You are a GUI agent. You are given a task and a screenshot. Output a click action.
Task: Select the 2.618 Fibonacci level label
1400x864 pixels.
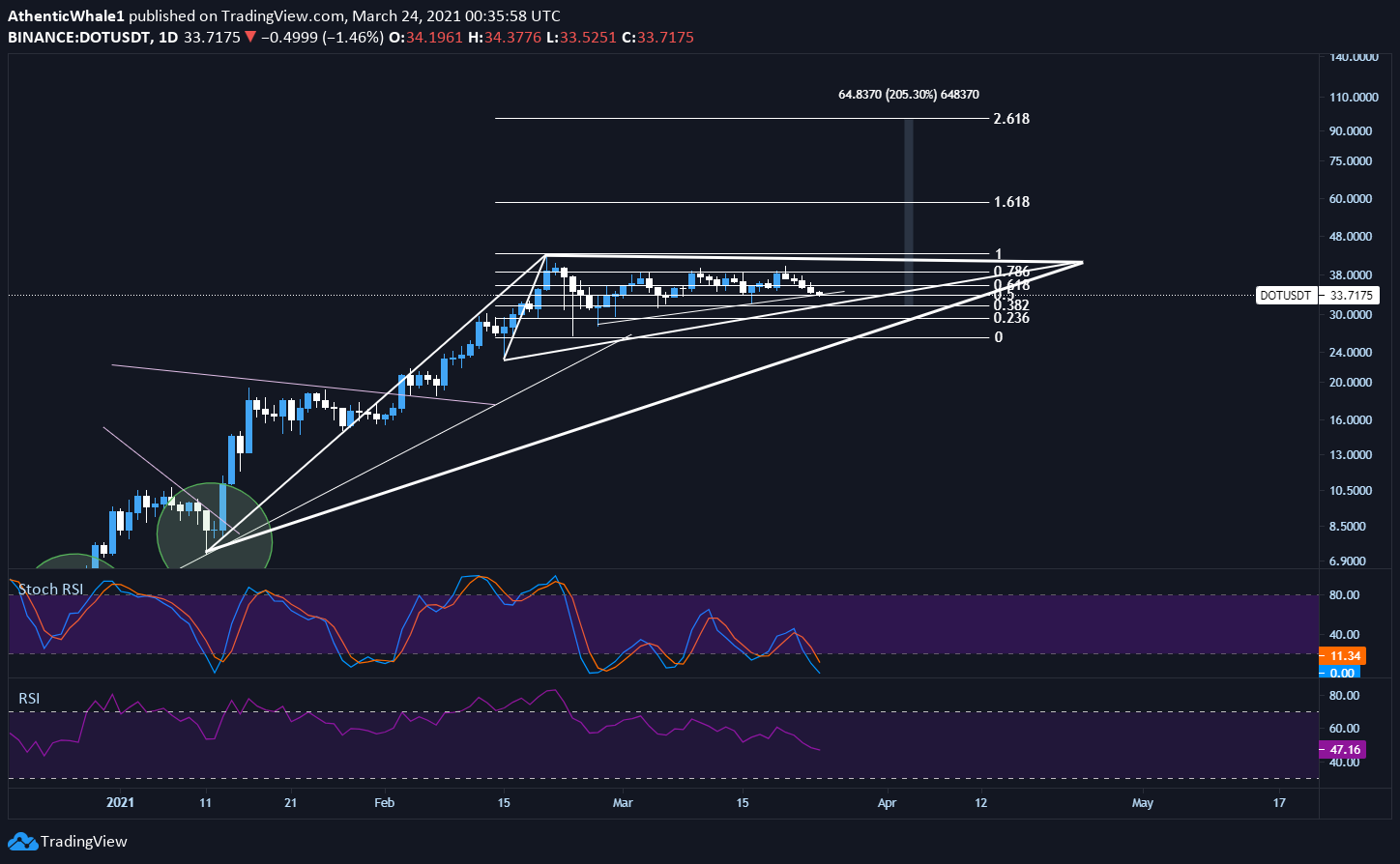click(1011, 119)
